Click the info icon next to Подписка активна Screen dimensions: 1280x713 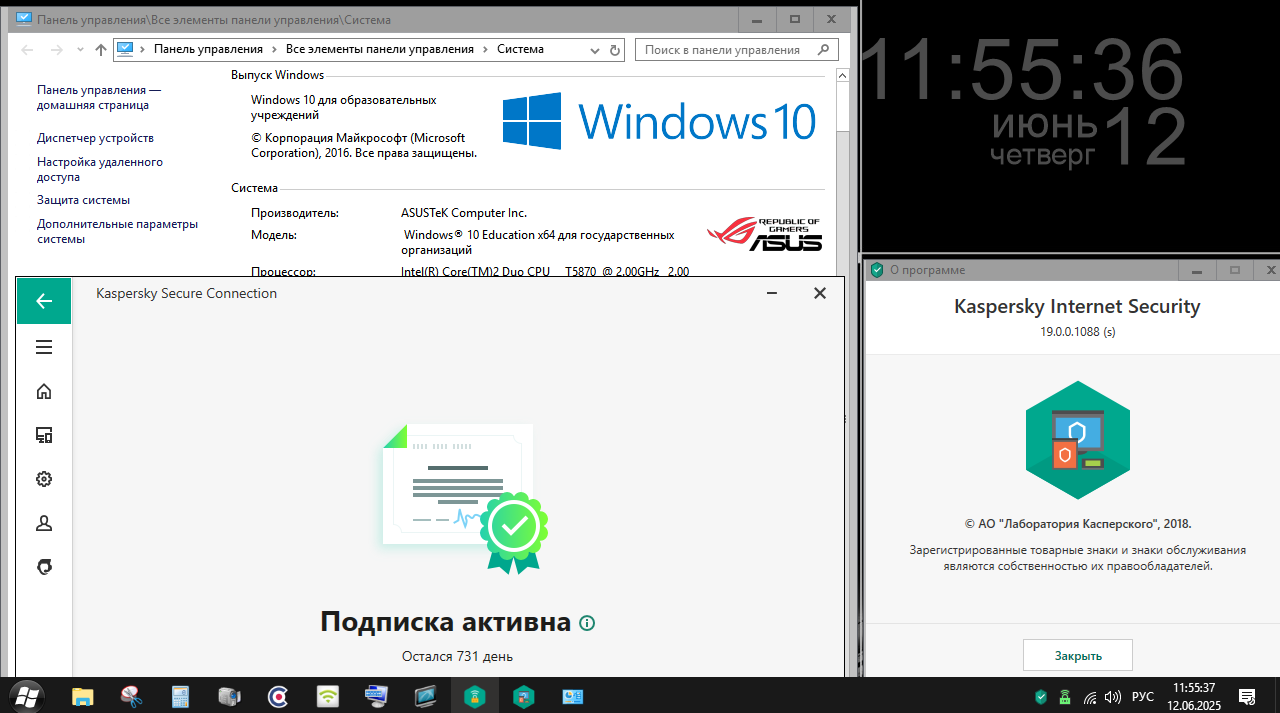(x=587, y=623)
